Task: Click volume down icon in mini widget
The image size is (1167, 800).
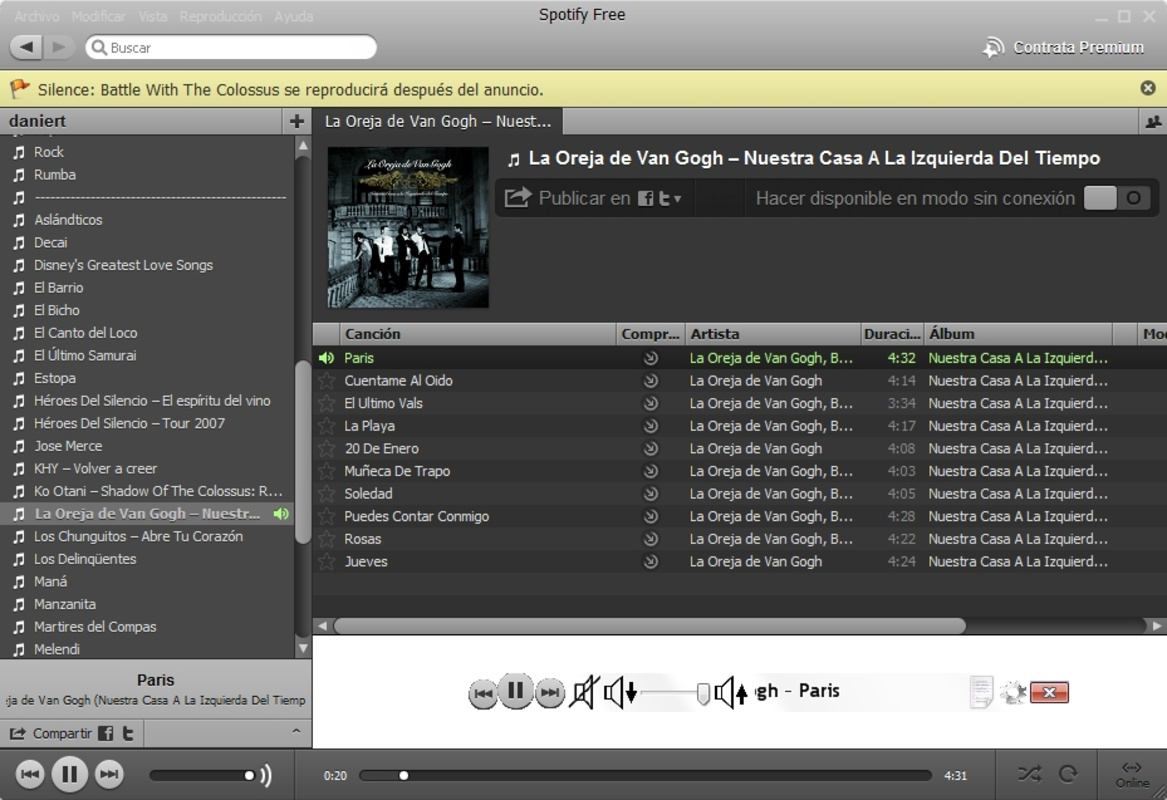Action: [620, 692]
